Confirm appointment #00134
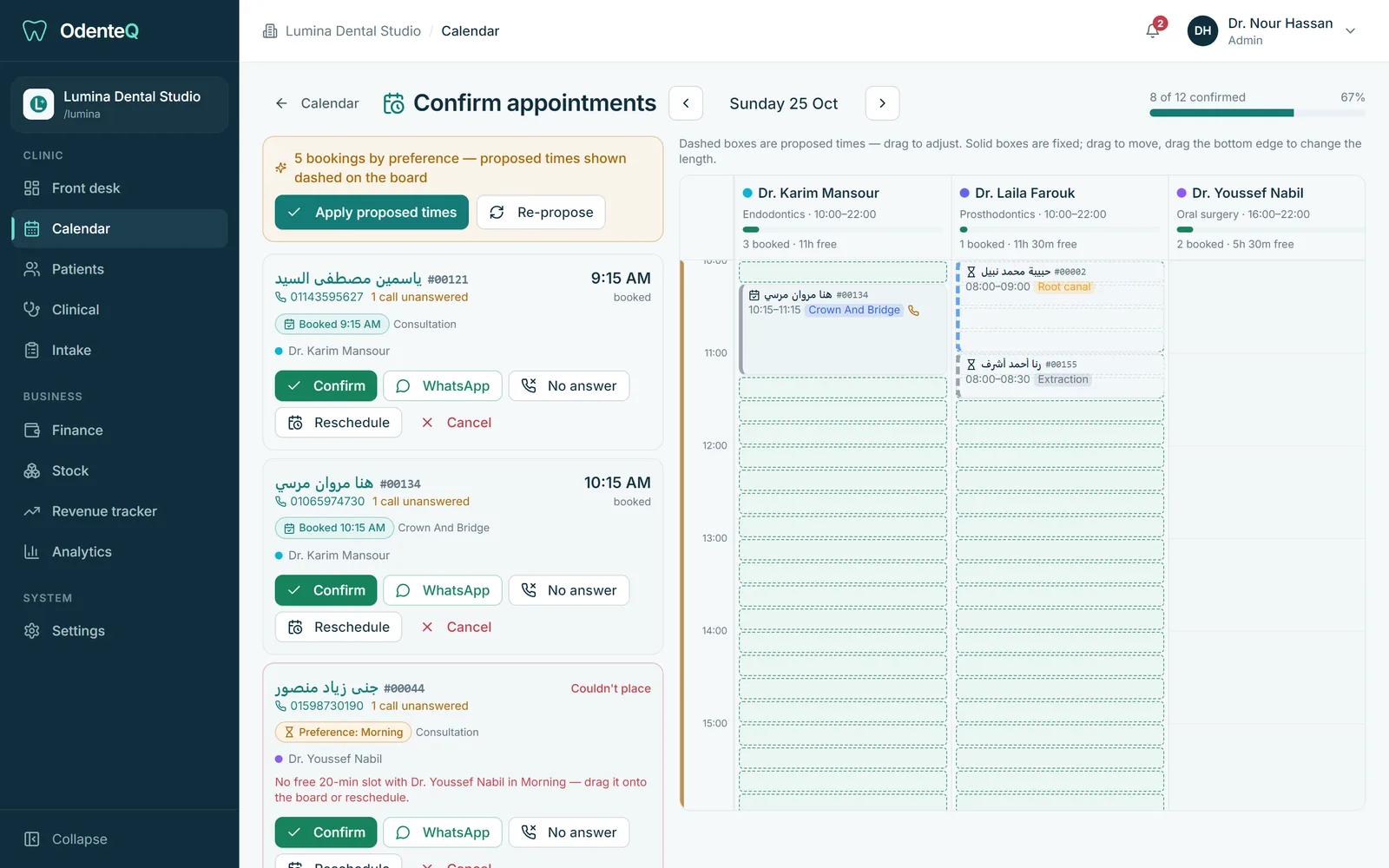Viewport: 1389px width, 868px height. click(x=326, y=590)
